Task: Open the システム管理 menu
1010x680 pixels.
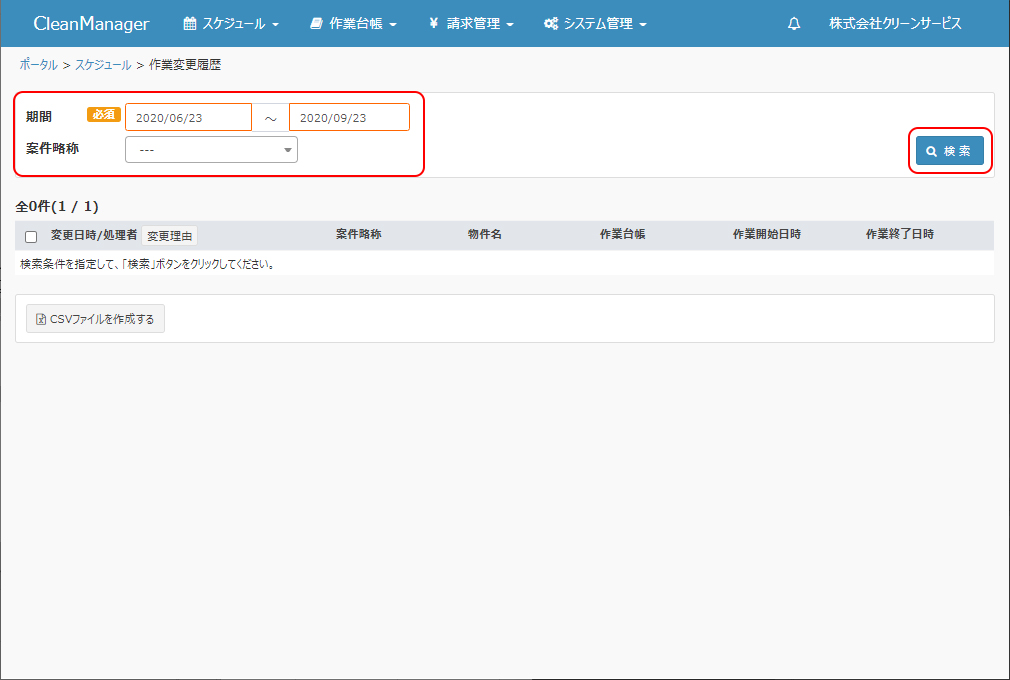Action: (595, 24)
